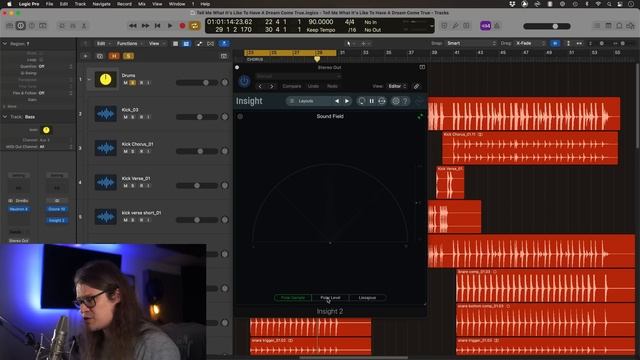Go to beginning with transport button

pyautogui.click(x=158, y=26)
